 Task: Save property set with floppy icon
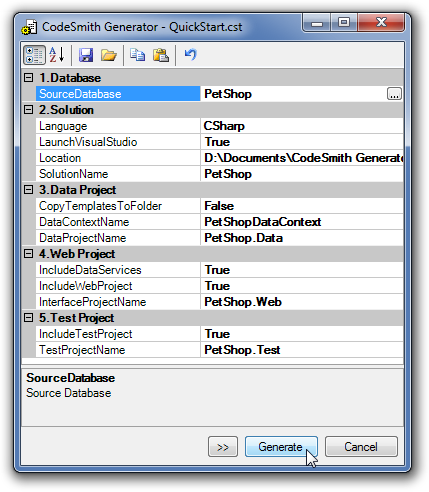(x=86, y=55)
